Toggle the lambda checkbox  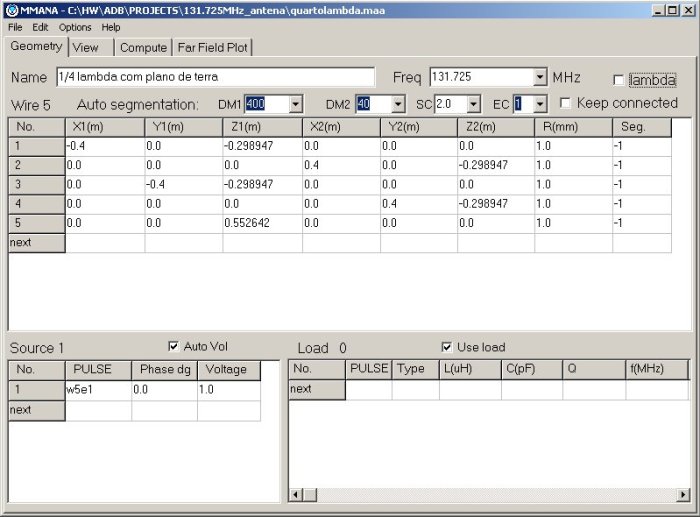tap(618, 80)
